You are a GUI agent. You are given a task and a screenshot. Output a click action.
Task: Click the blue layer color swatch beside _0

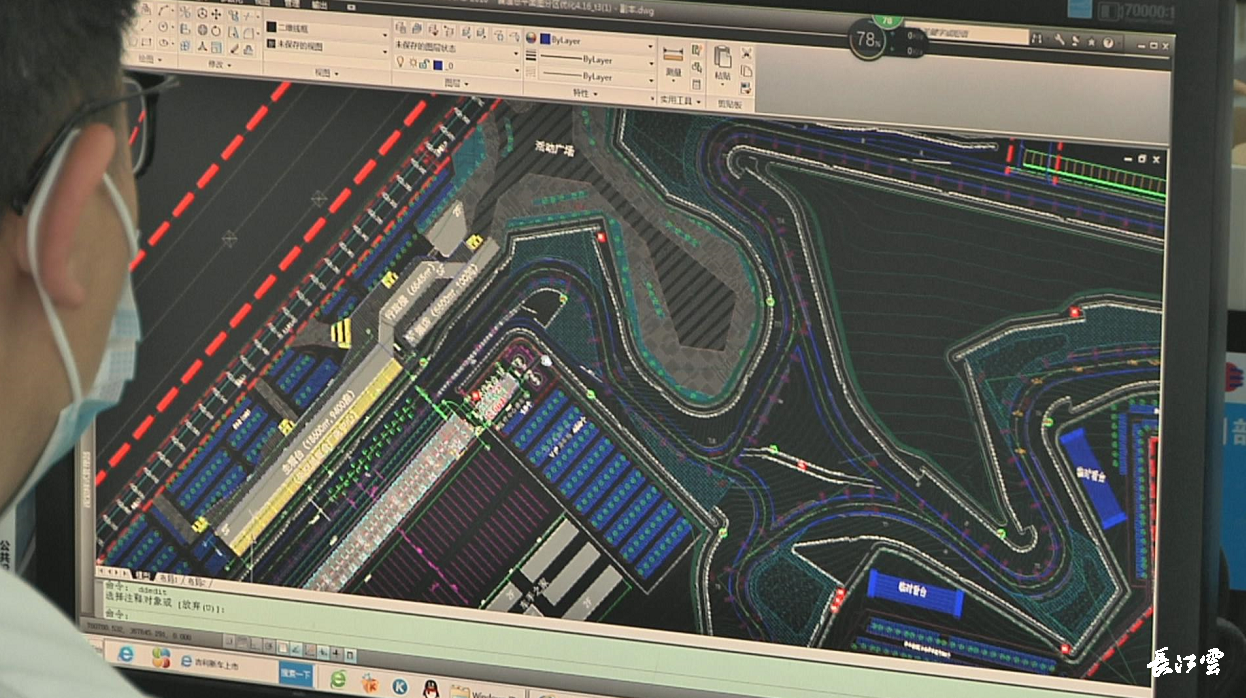click(x=438, y=66)
